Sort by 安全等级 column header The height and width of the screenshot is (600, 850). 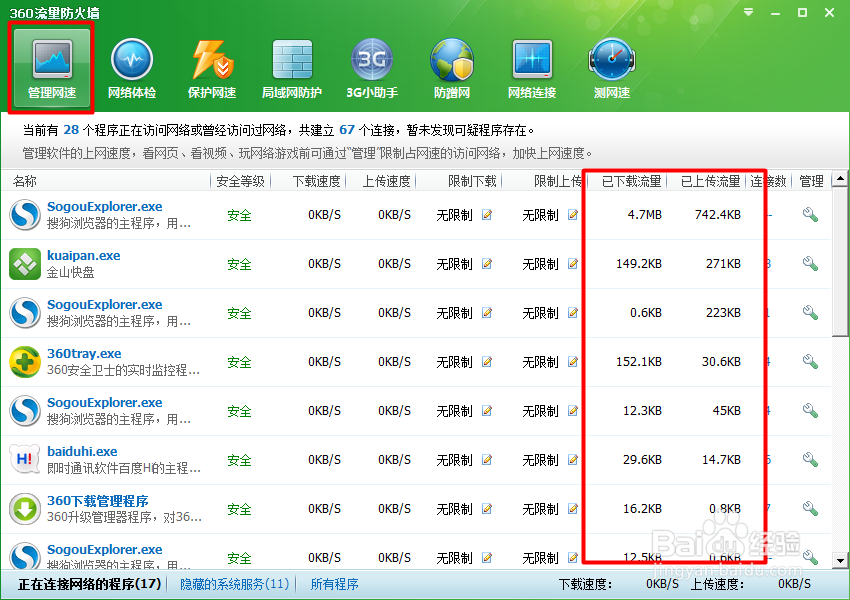pyautogui.click(x=240, y=181)
